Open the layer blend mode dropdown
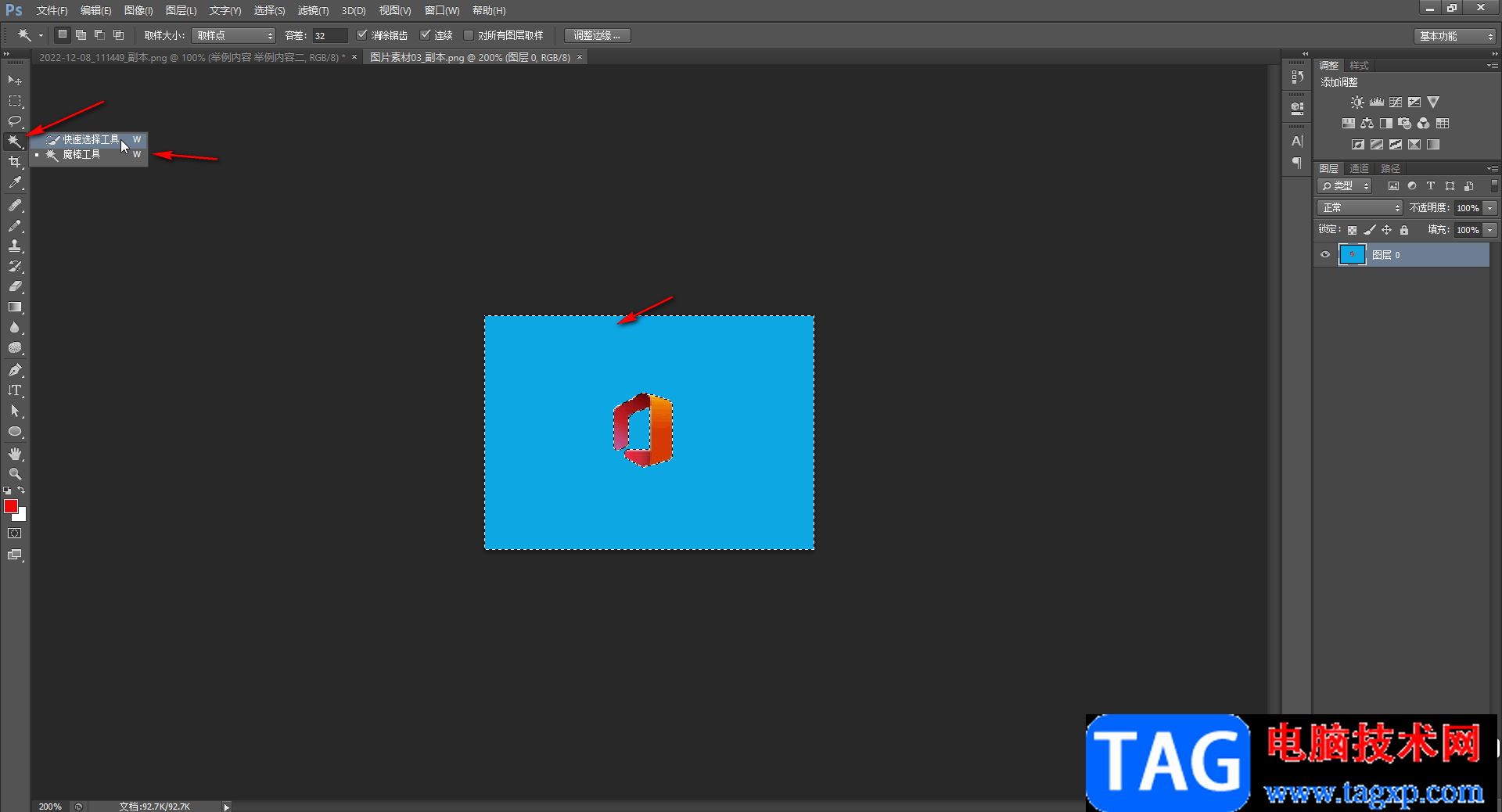This screenshot has width=1502, height=812. [x=1360, y=208]
